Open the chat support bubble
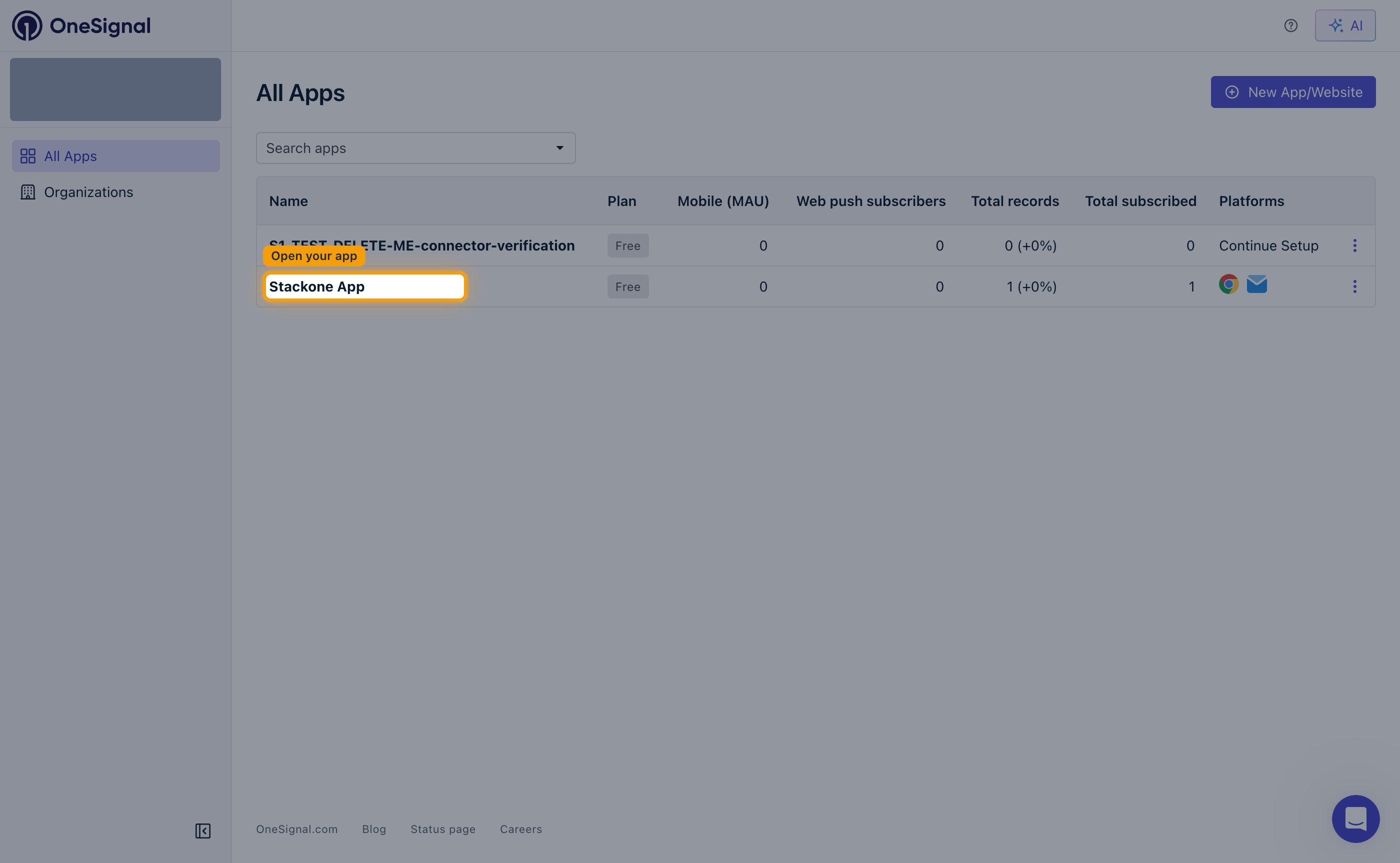The width and height of the screenshot is (1400, 863). [1355, 818]
